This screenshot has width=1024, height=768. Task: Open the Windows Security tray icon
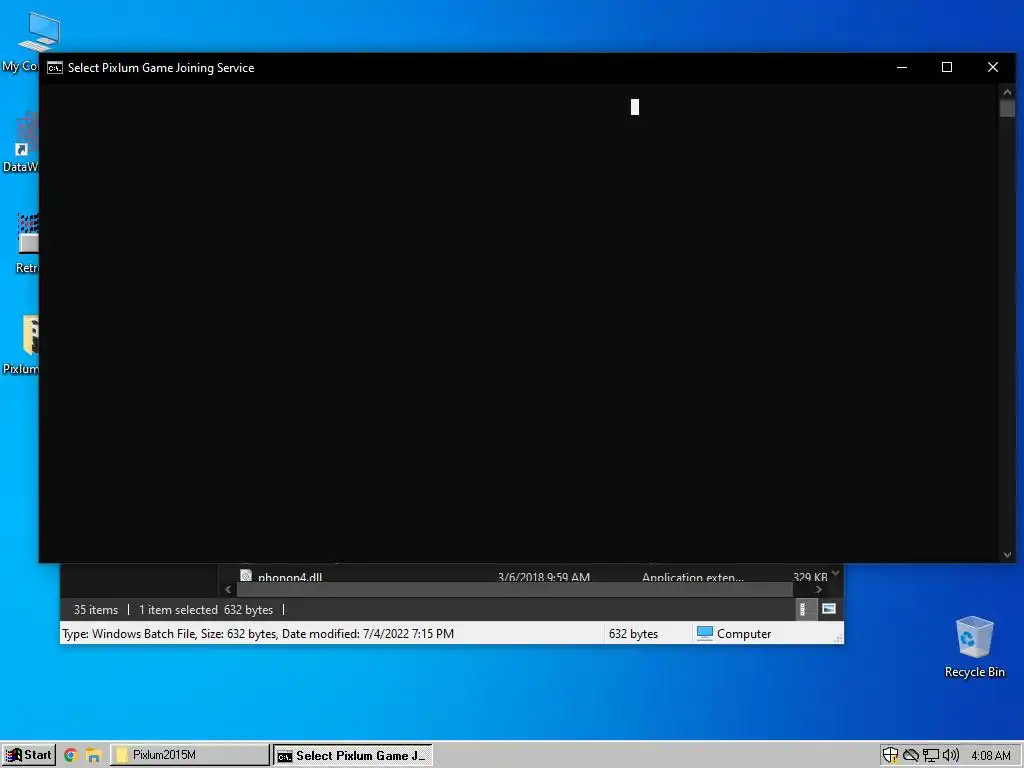[890, 756]
